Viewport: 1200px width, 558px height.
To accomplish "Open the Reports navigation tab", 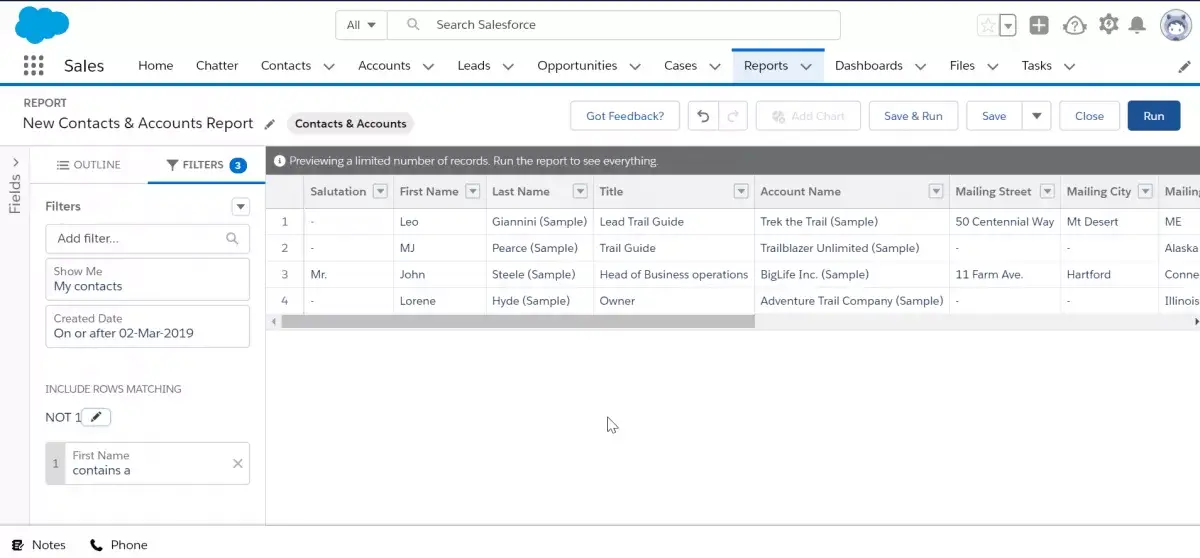I will [x=766, y=66].
